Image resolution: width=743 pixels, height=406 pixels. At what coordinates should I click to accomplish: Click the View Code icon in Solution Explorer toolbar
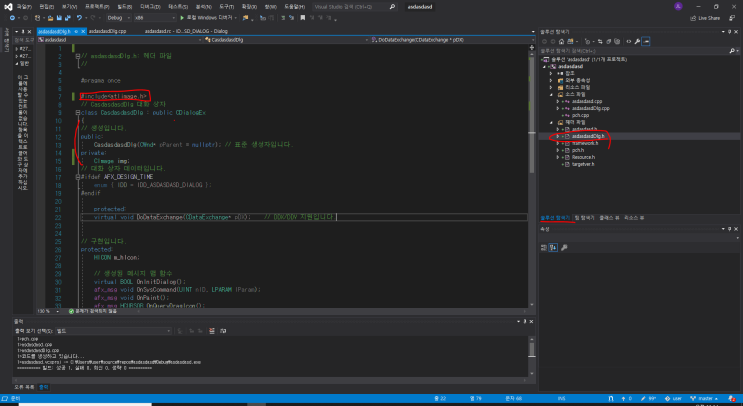click(629, 41)
